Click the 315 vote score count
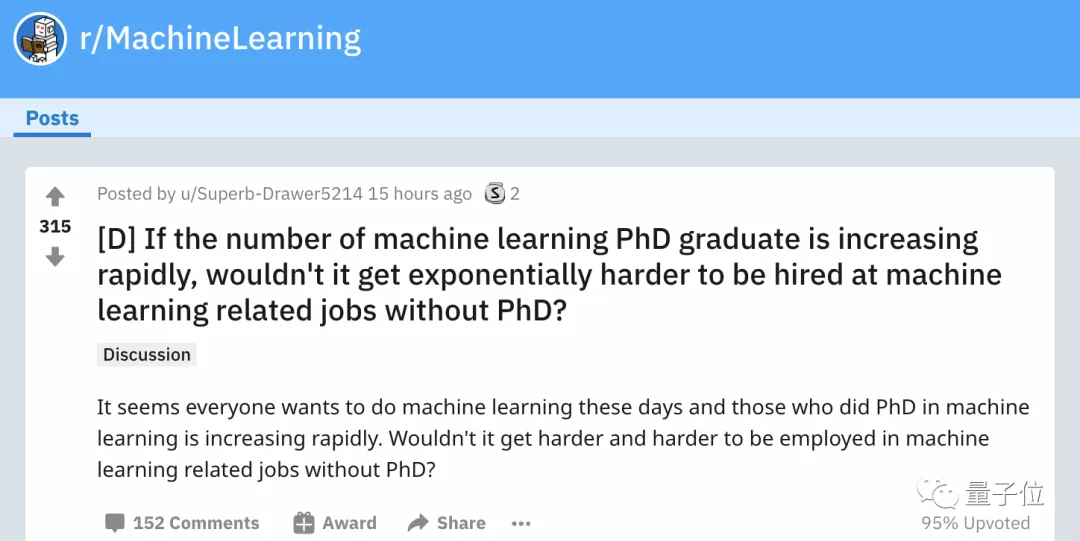Image resolution: width=1080 pixels, height=541 pixels. click(x=55, y=227)
